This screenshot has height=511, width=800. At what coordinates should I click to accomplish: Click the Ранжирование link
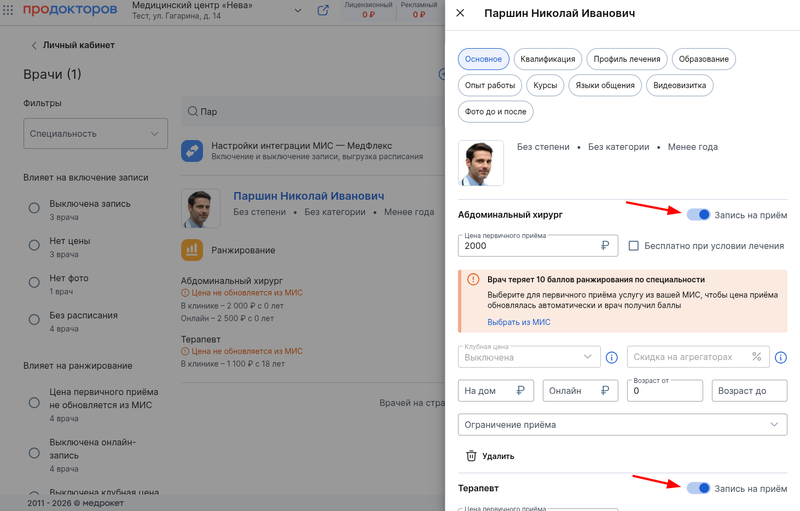[x=243, y=250]
